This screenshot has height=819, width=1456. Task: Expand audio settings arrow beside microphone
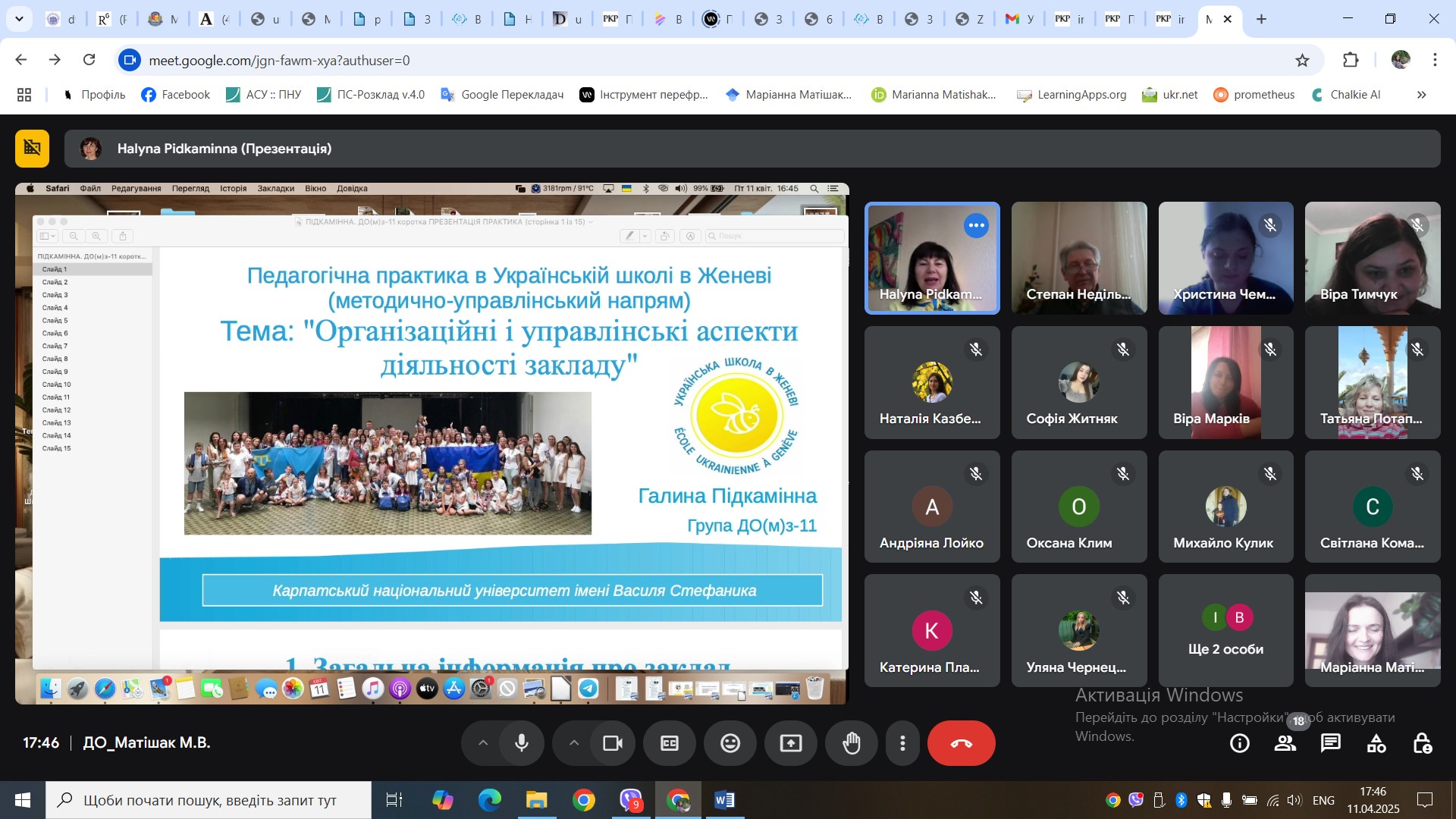pos(483,744)
